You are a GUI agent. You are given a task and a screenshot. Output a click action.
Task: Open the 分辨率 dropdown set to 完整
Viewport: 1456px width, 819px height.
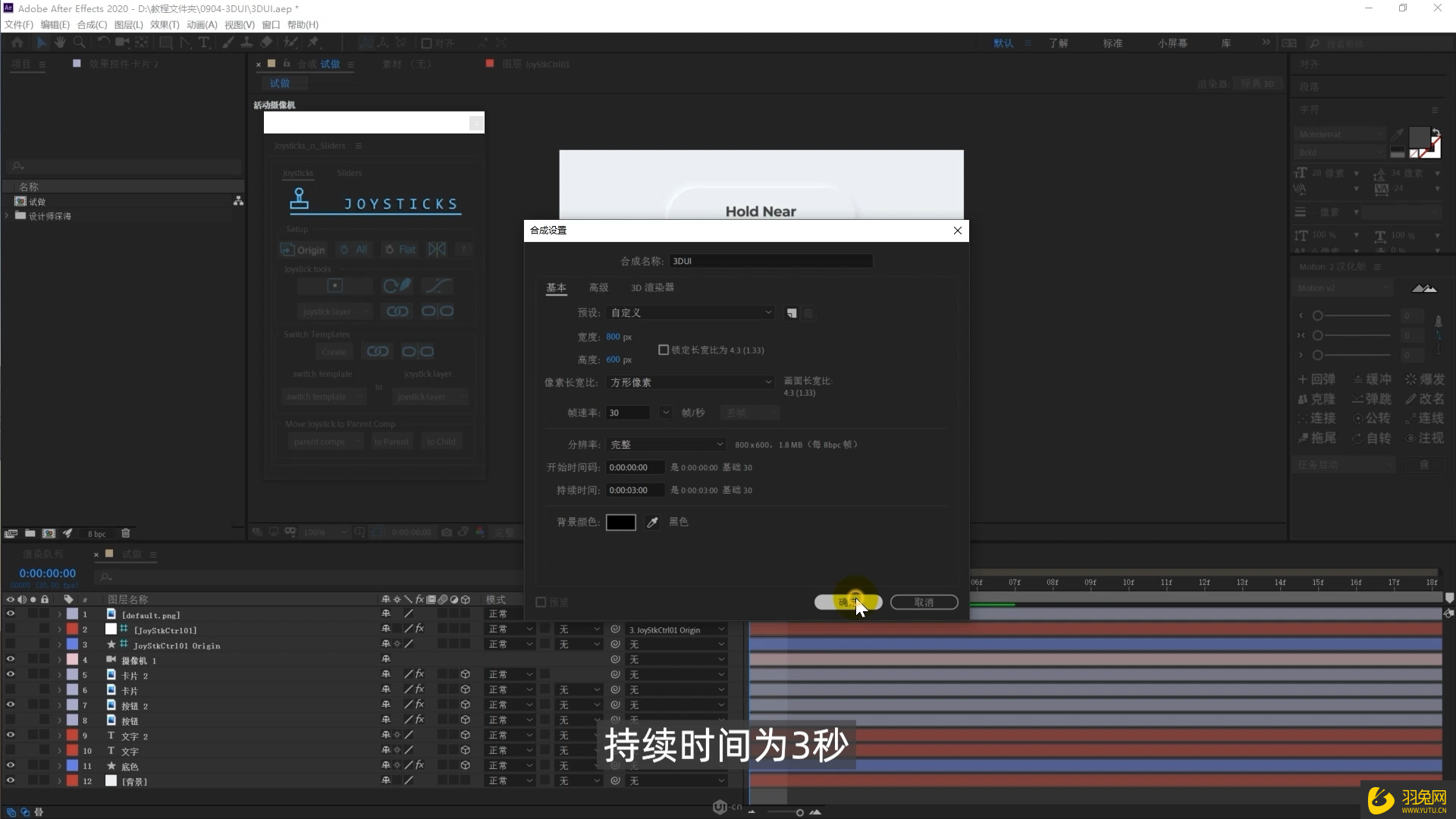[666, 444]
